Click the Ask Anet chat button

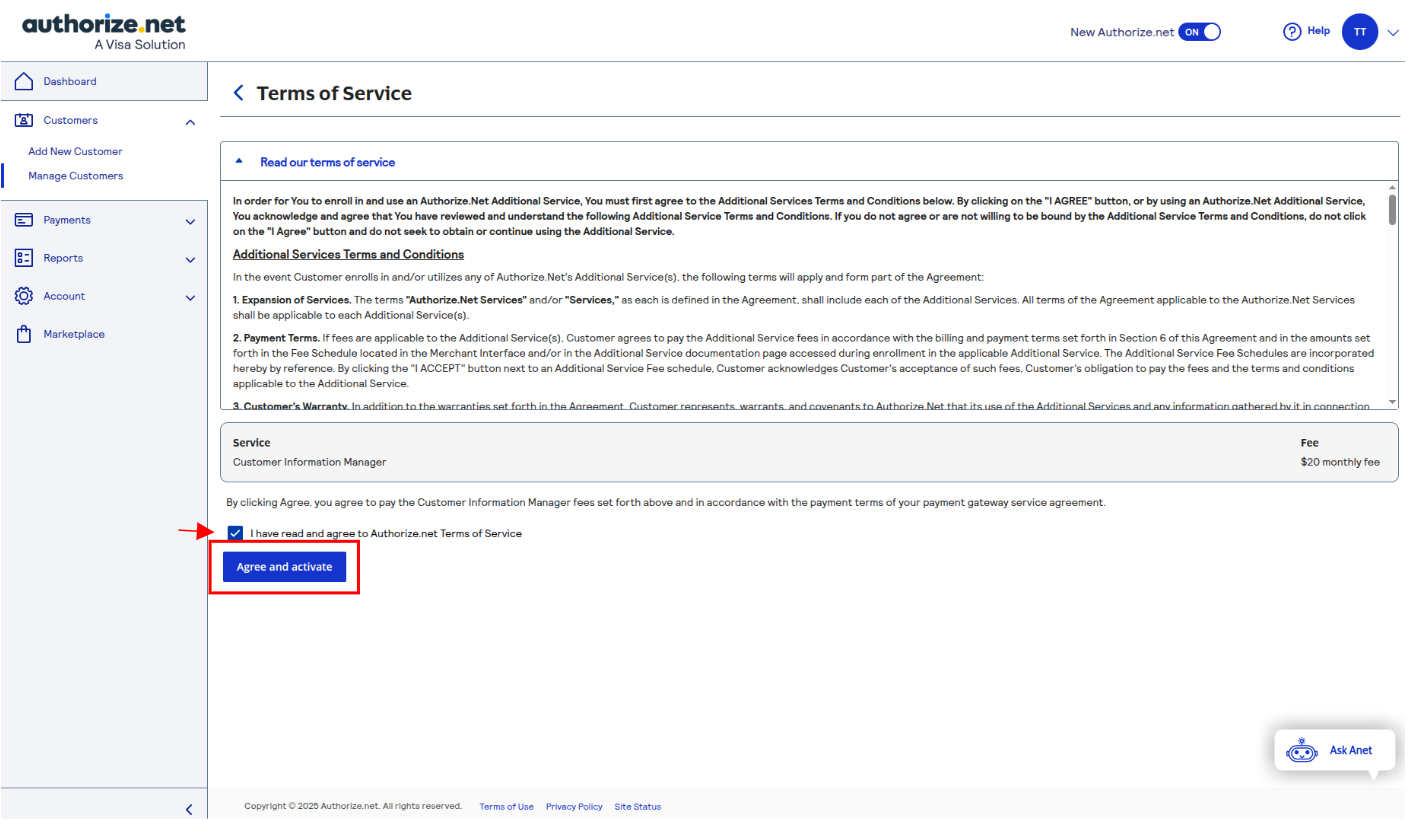click(x=1334, y=750)
